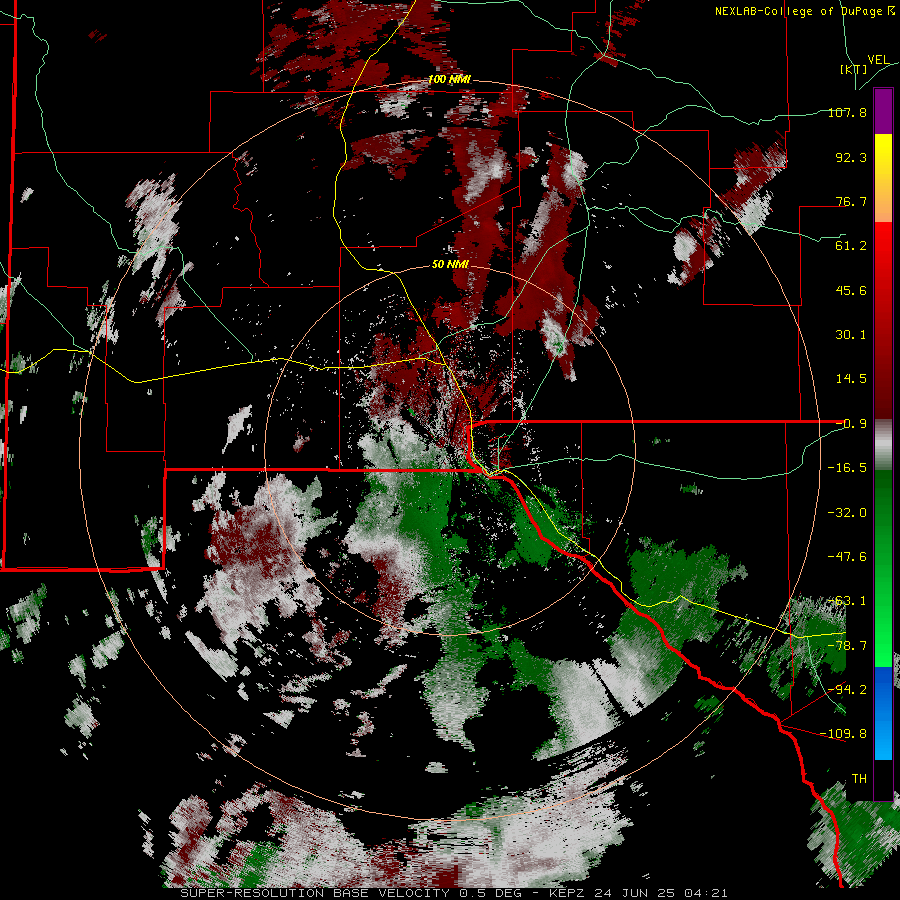Viewport: 900px width, 900px height.
Task: Select the 30.1 legend value
Action: click(851, 335)
